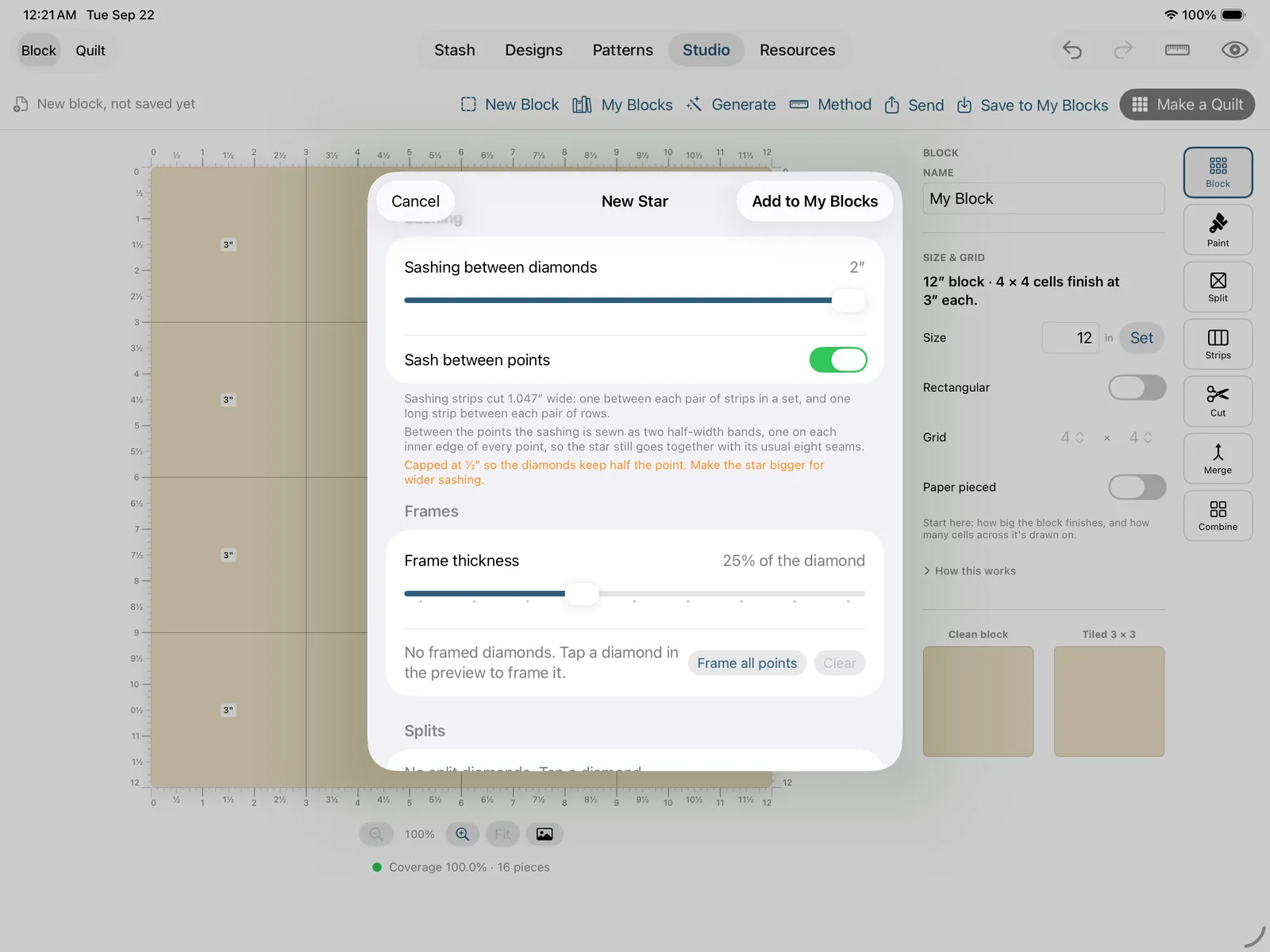1270x952 pixels.
Task: Switch to the Stash tab
Action: coord(455,50)
